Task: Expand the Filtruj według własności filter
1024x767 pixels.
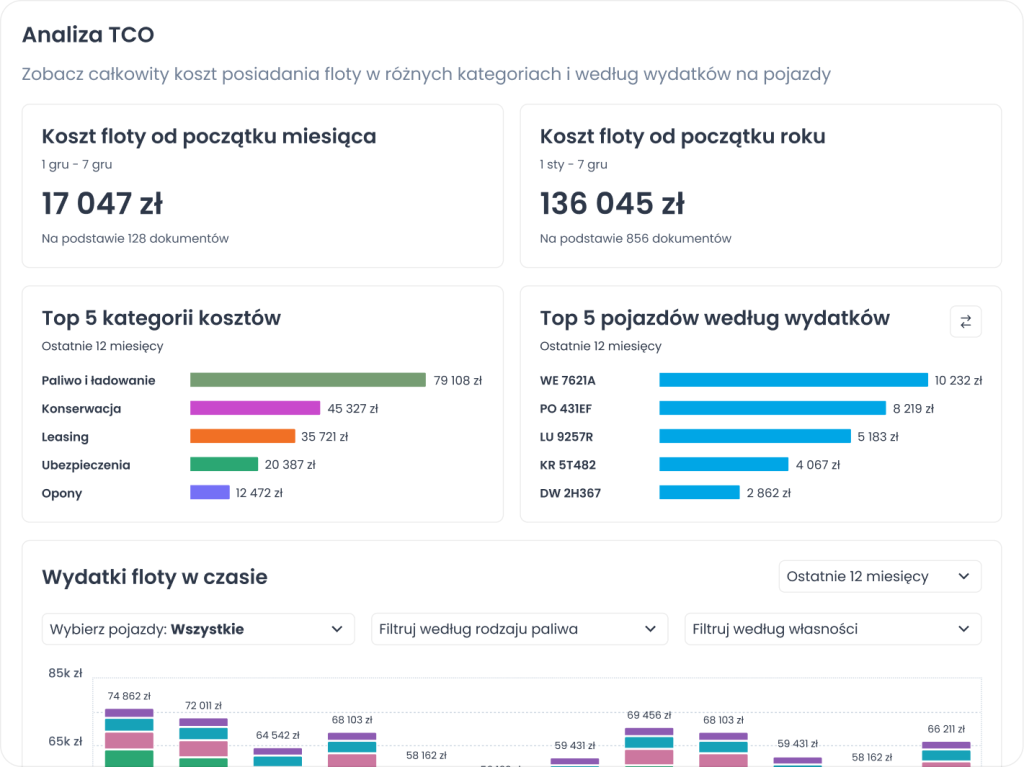Action: tap(832, 629)
